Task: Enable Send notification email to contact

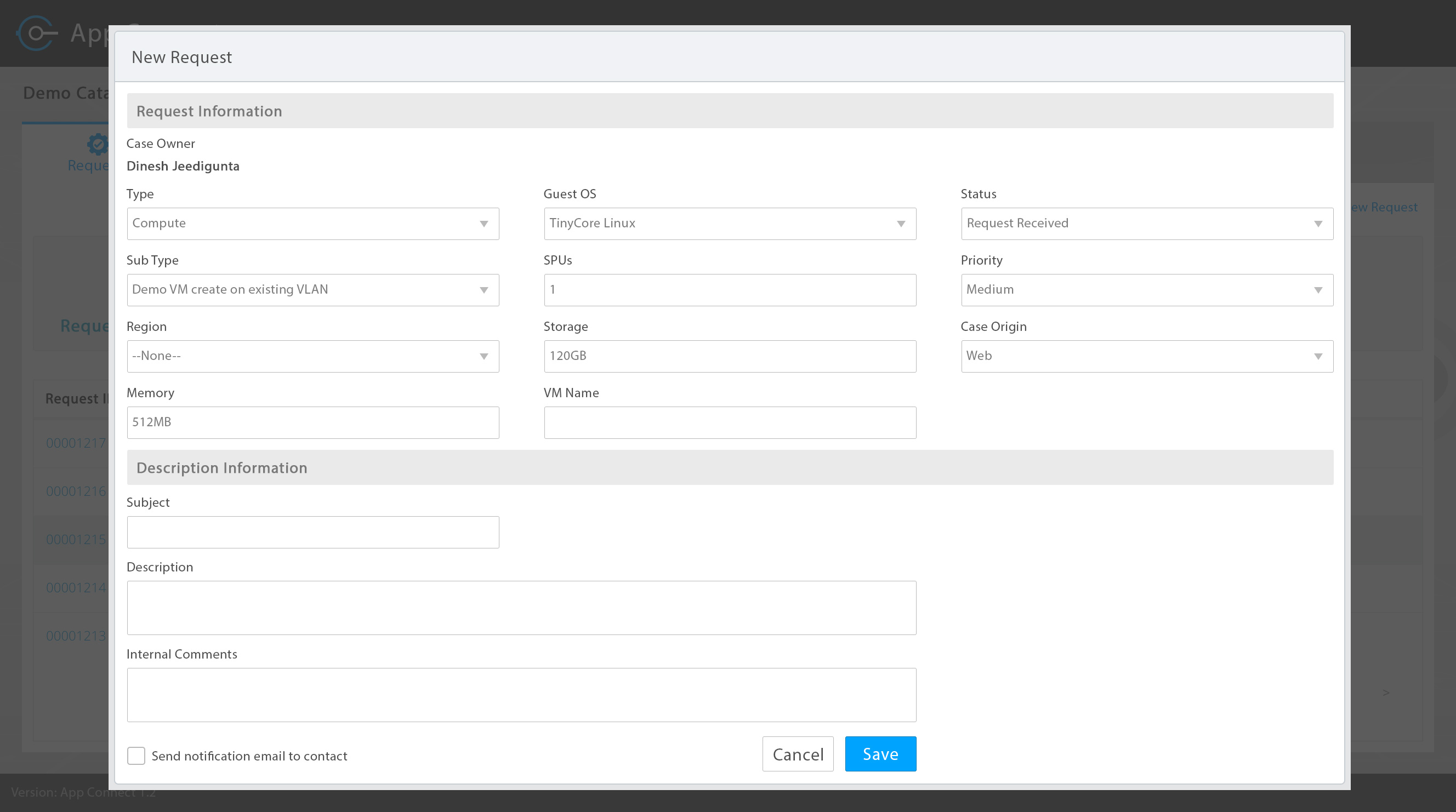Action: click(135, 756)
